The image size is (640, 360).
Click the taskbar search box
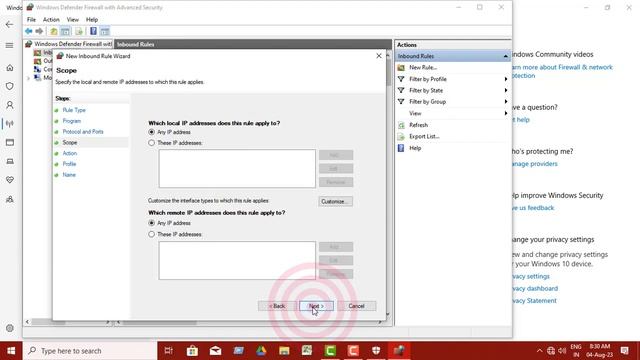pyautogui.click(x=90, y=351)
